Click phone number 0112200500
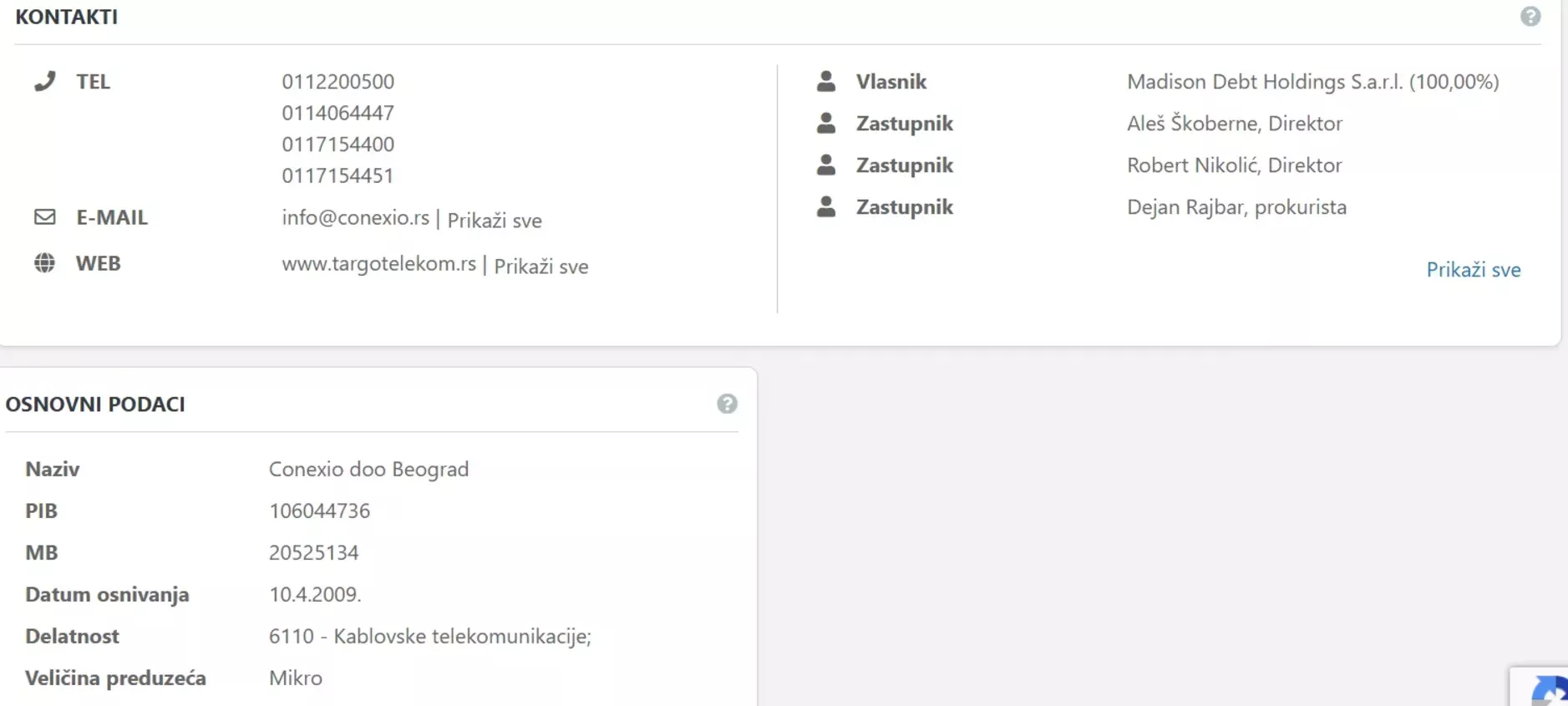This screenshot has height=706, width=1568. 337,82
